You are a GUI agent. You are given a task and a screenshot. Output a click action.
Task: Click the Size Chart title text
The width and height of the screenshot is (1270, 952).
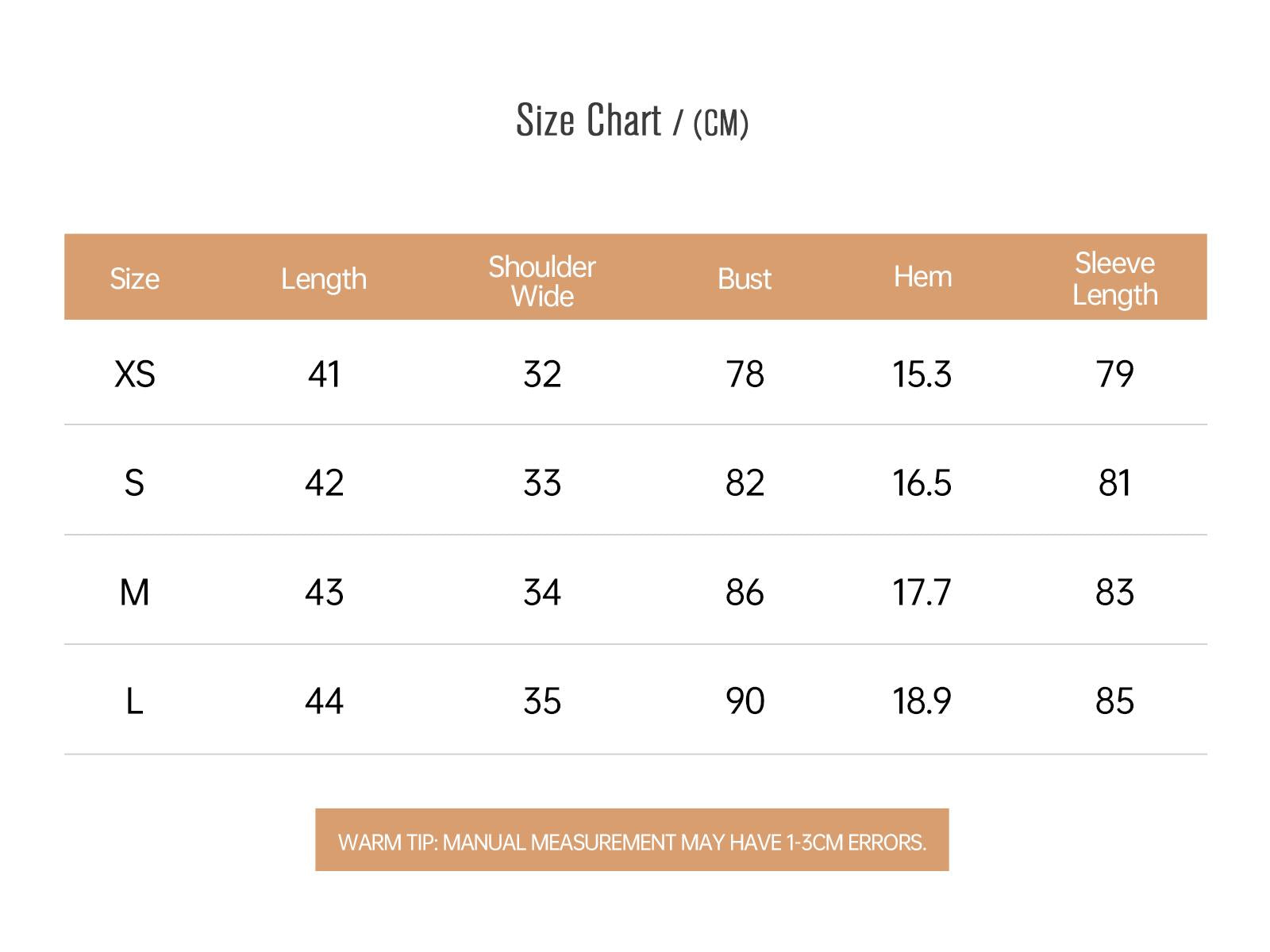click(632, 121)
